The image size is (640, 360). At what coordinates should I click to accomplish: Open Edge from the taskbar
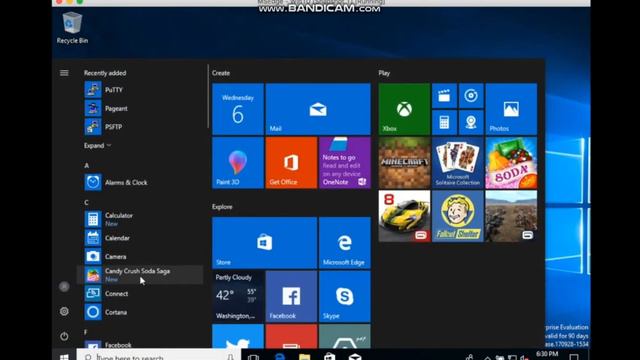click(x=279, y=356)
